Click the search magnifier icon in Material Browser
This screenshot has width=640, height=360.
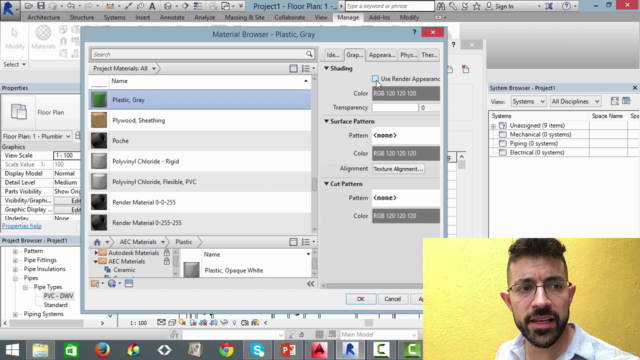click(309, 54)
